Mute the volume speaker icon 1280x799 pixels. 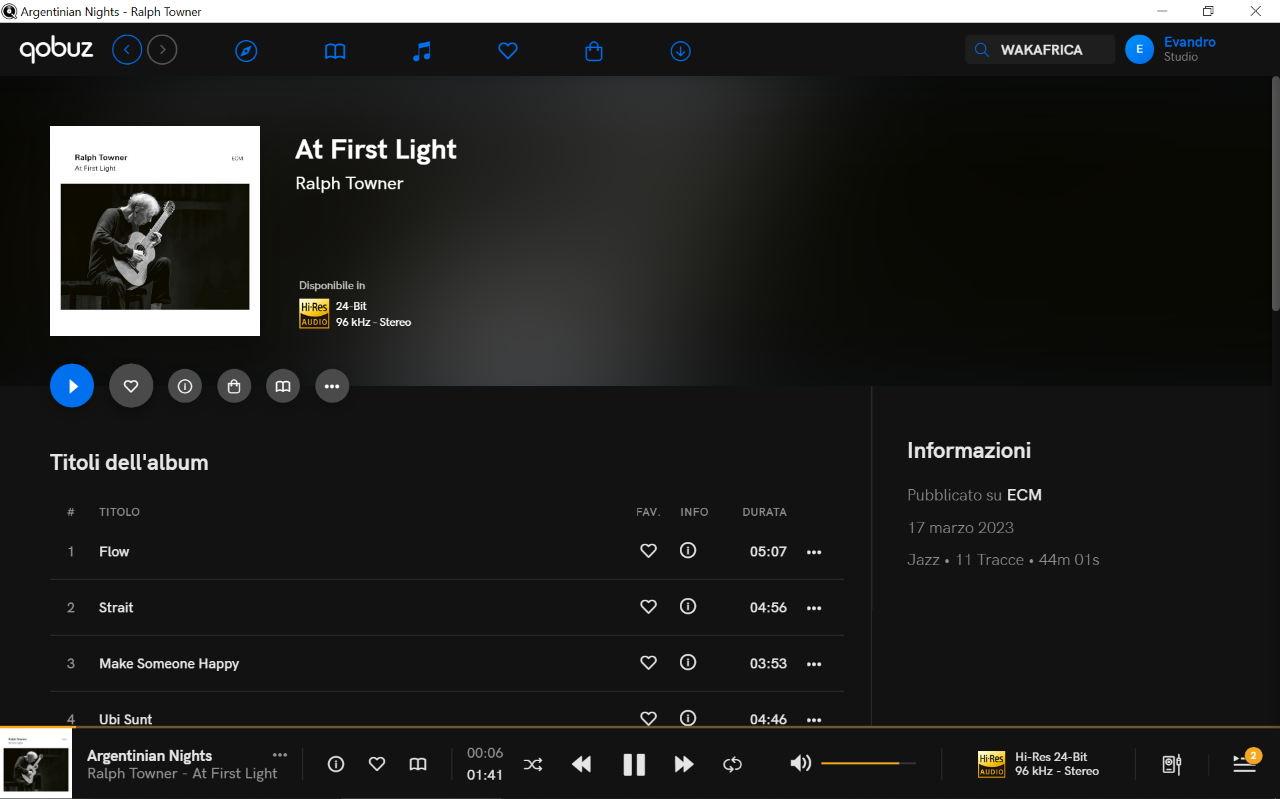(x=800, y=764)
